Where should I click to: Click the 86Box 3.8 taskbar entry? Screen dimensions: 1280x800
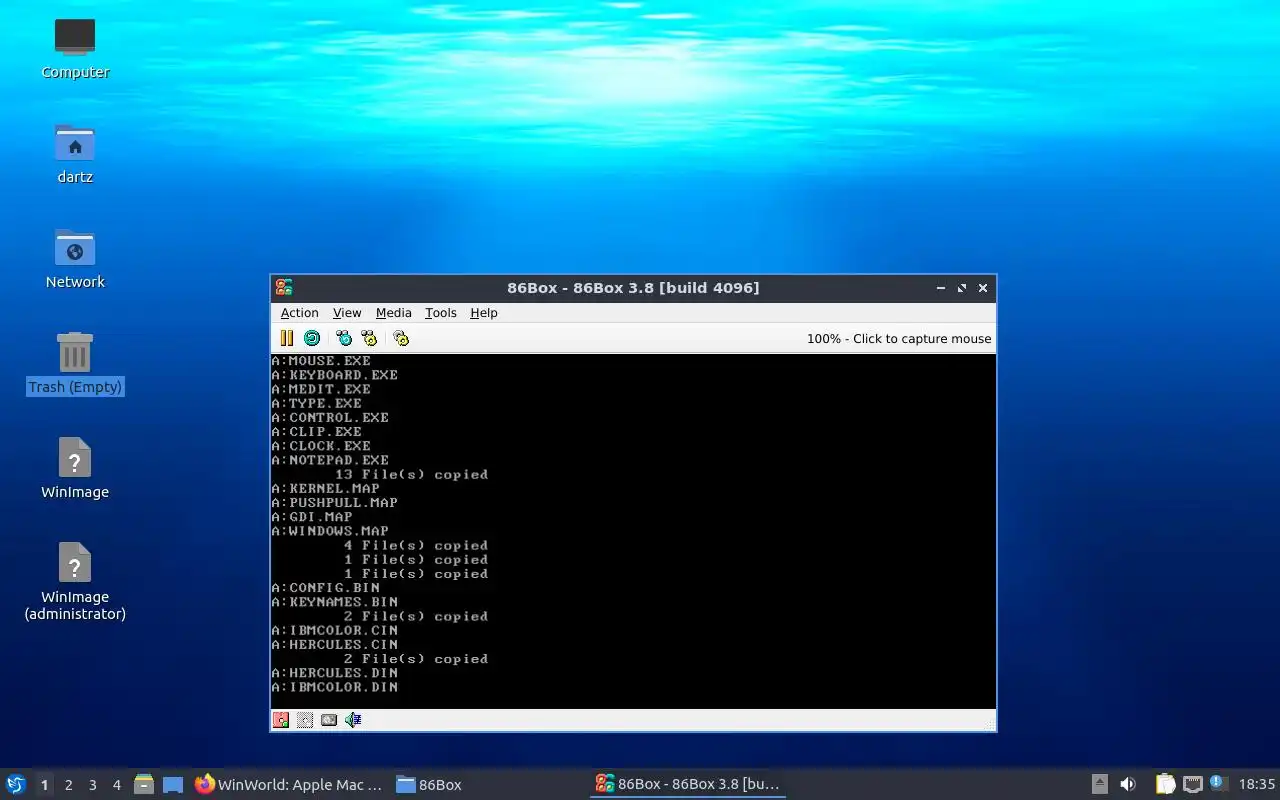point(687,785)
